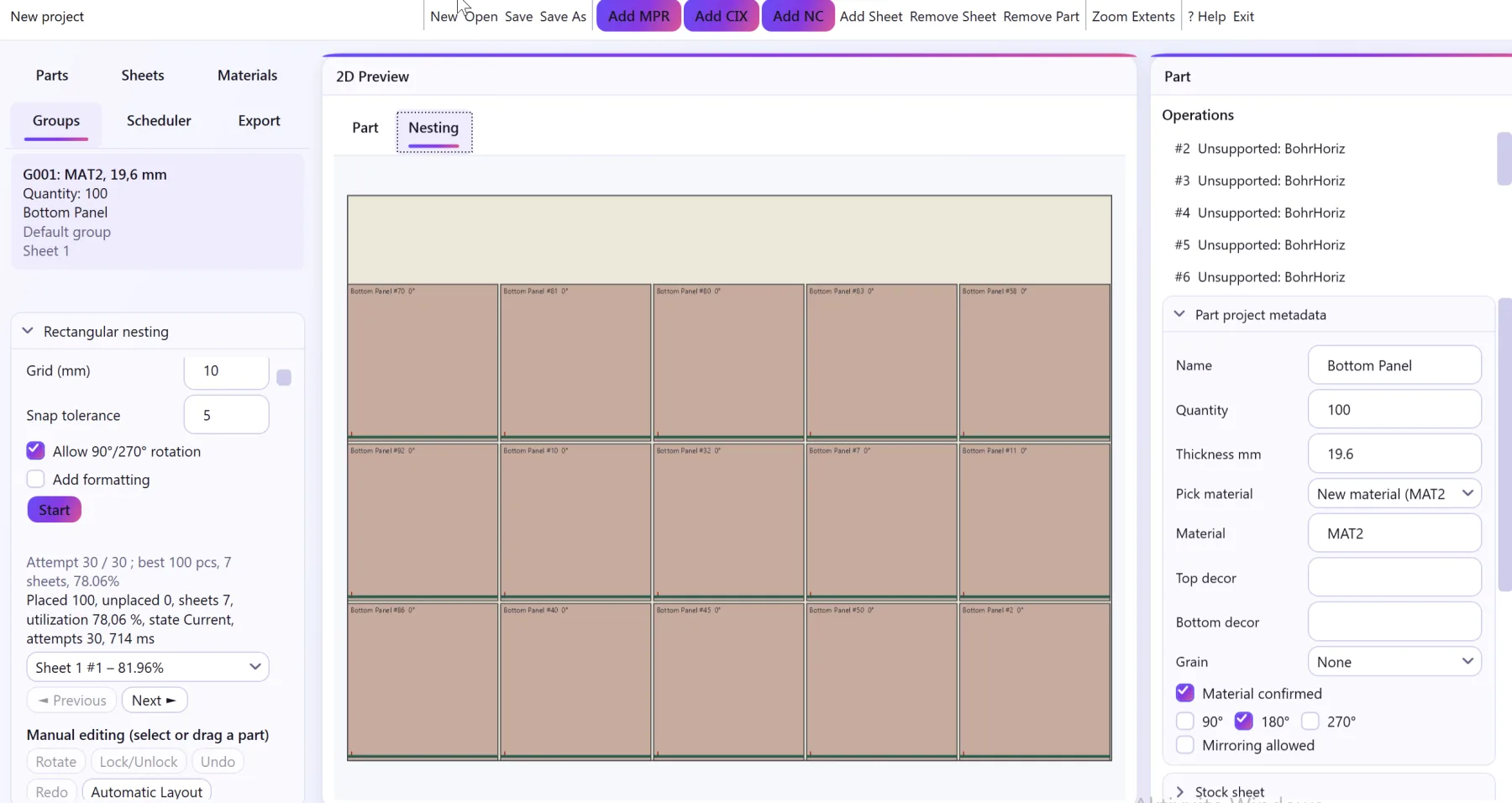Open the Export tab
This screenshot has height=803, width=1512.
(x=259, y=121)
